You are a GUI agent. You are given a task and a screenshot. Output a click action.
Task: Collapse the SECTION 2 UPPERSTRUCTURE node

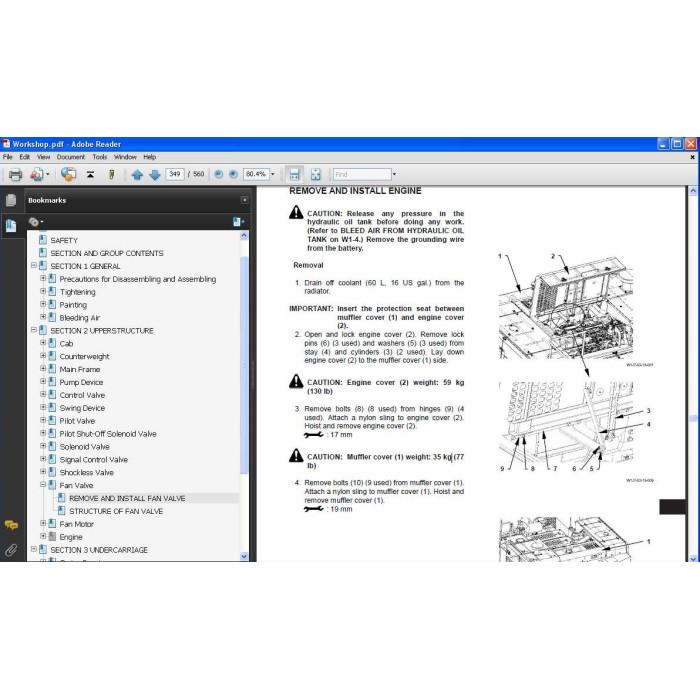[x=34, y=330]
